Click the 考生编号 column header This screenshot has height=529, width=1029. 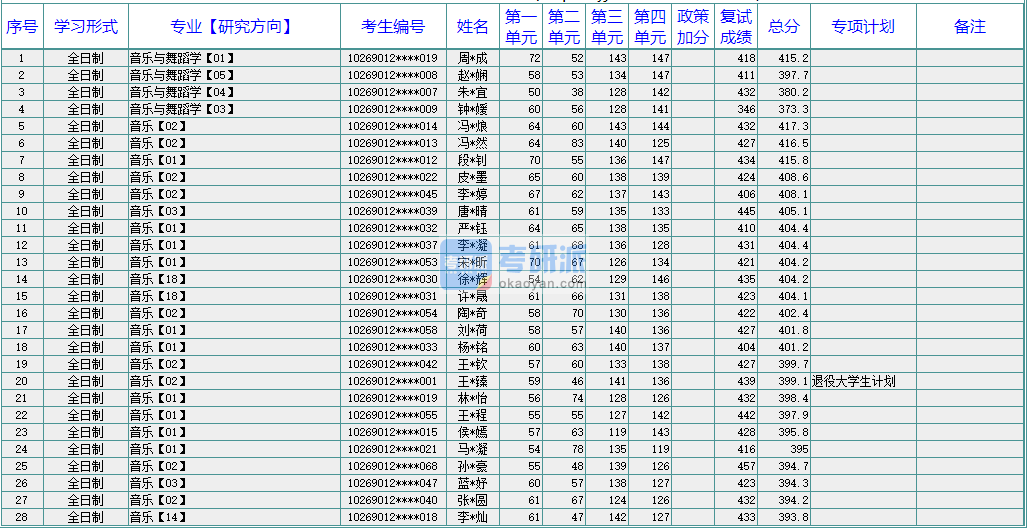[392, 27]
